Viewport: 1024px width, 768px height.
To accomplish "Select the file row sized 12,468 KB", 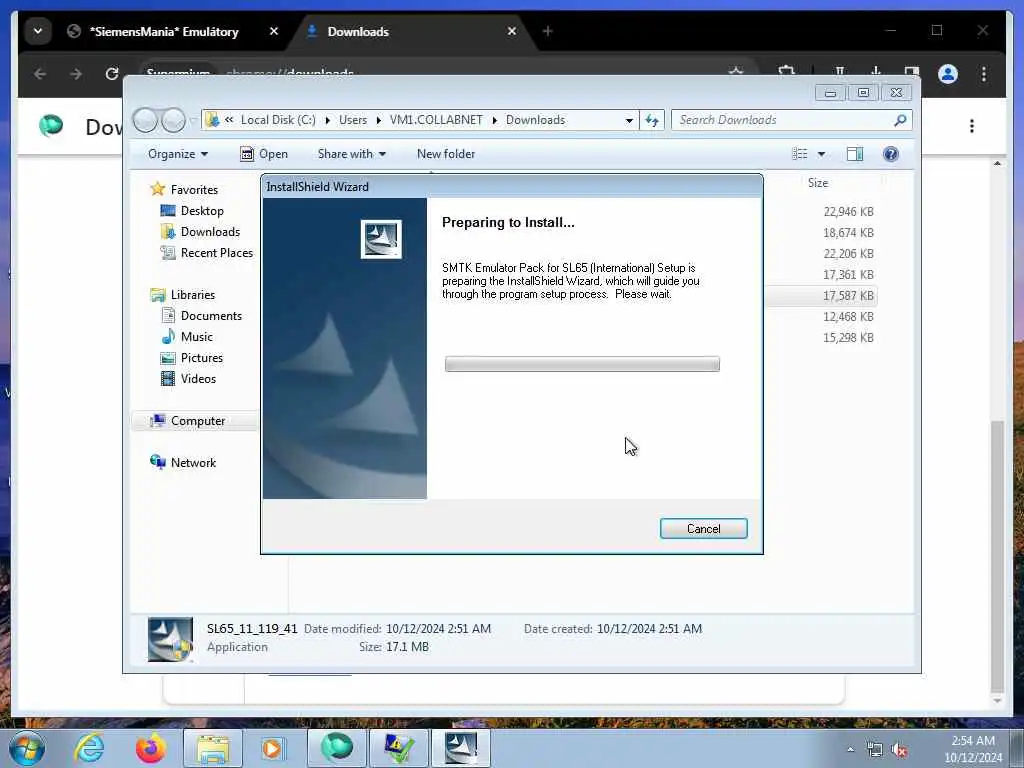I will click(x=848, y=317).
